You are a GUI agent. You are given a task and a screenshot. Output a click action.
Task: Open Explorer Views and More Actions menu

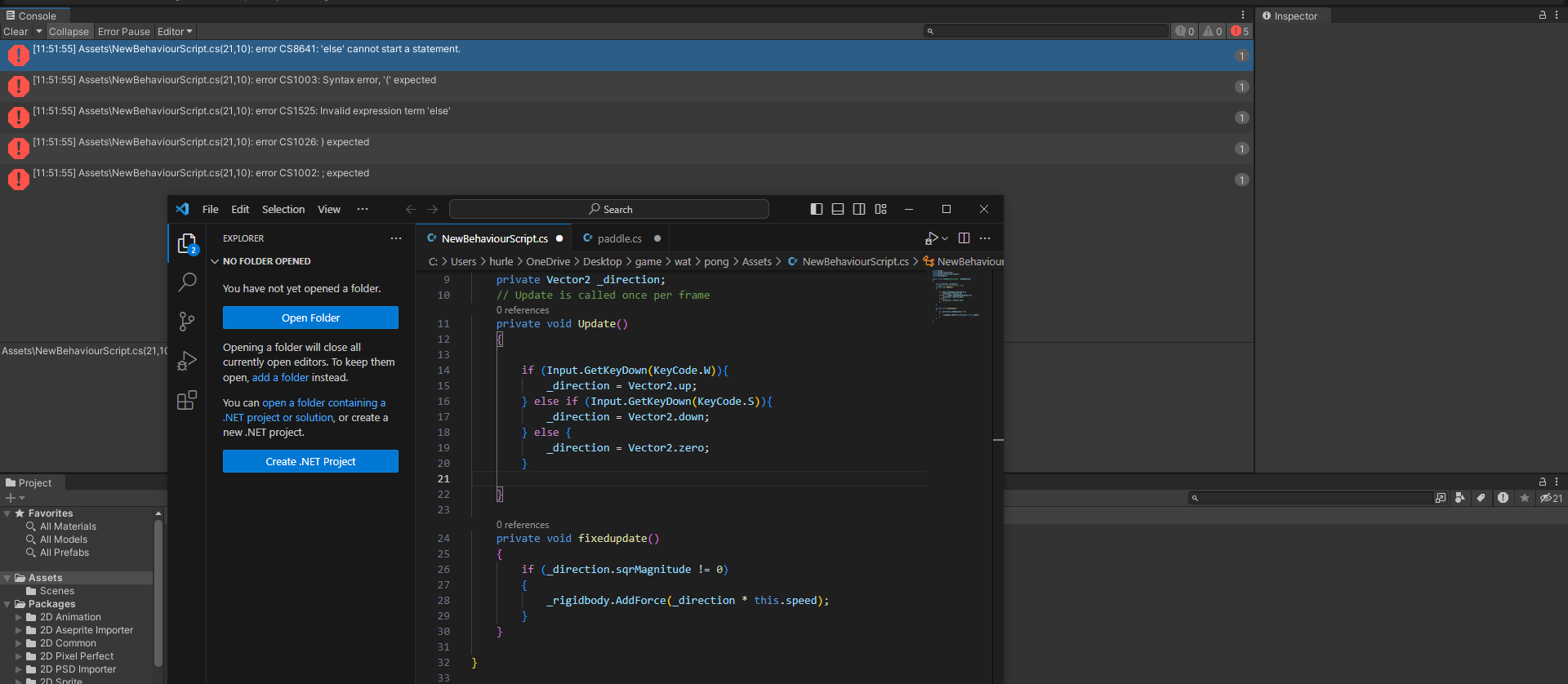[396, 238]
